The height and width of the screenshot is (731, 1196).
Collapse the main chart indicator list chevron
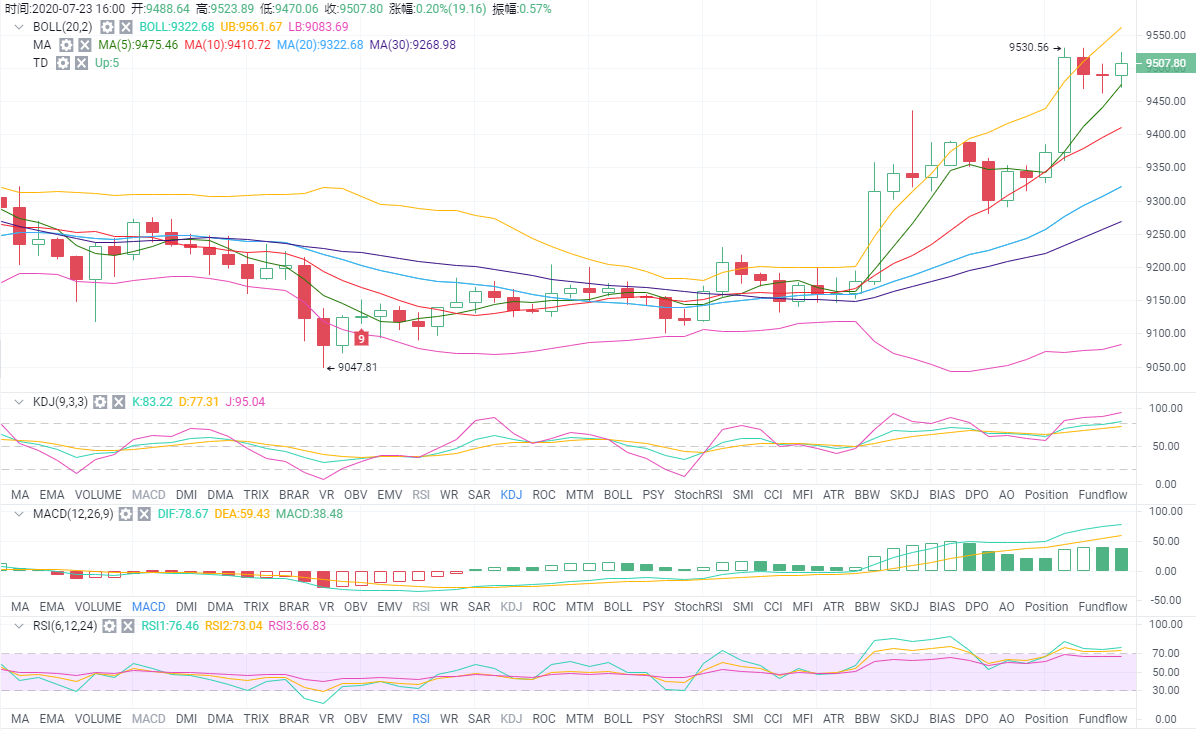(17, 27)
